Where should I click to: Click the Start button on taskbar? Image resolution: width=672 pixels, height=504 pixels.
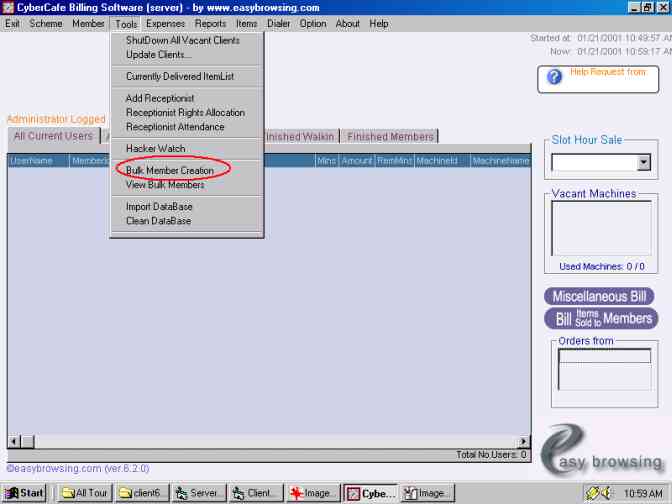tap(24, 493)
